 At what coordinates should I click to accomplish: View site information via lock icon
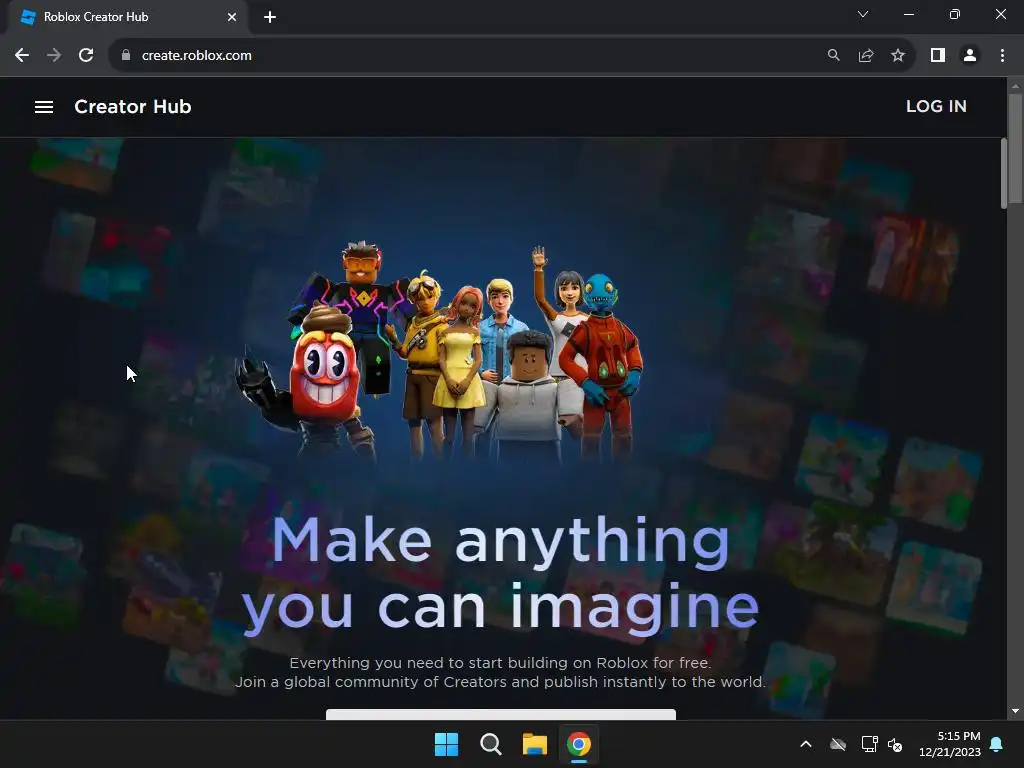[126, 56]
